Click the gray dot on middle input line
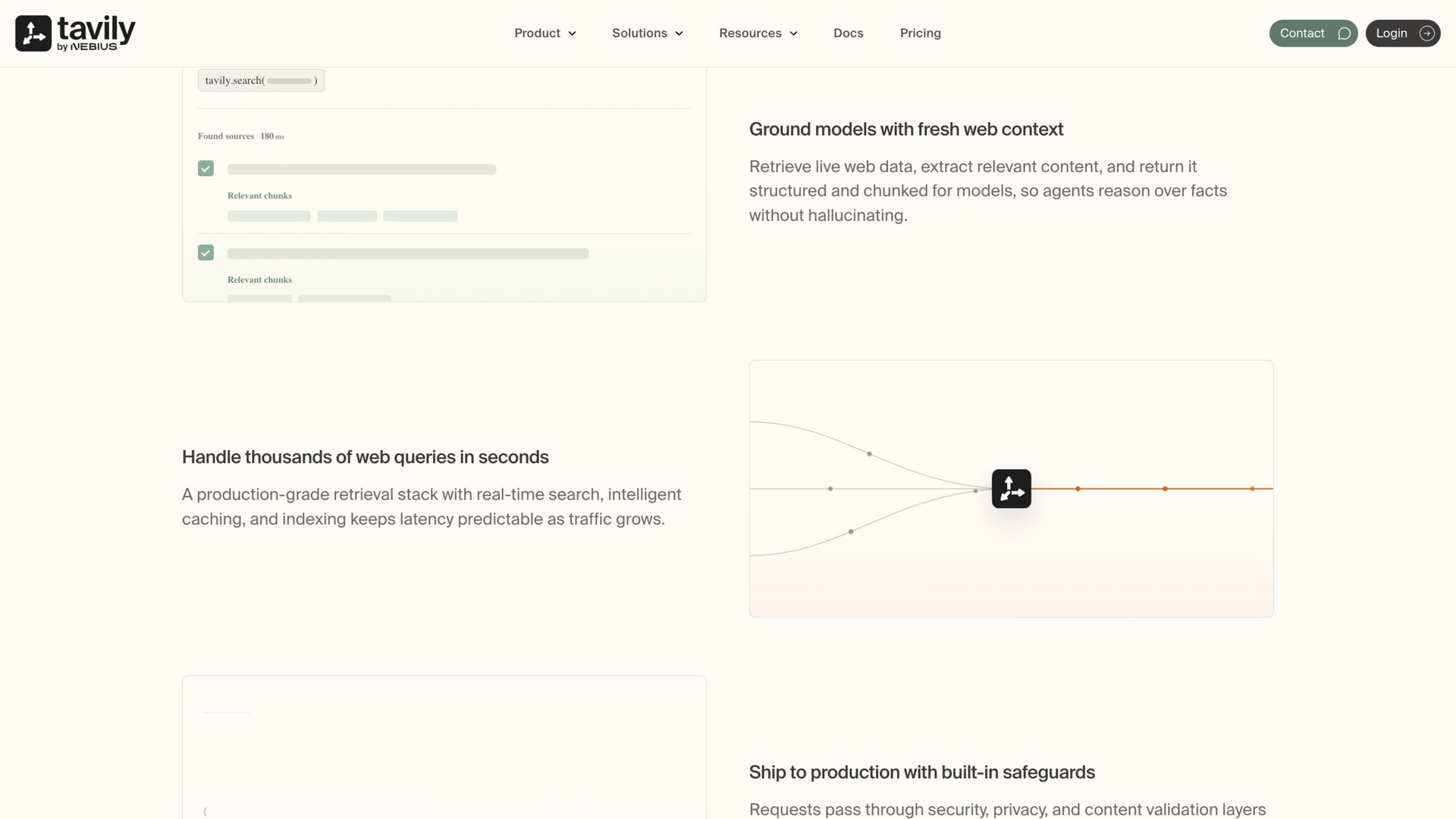The height and width of the screenshot is (819, 1456). click(830, 488)
